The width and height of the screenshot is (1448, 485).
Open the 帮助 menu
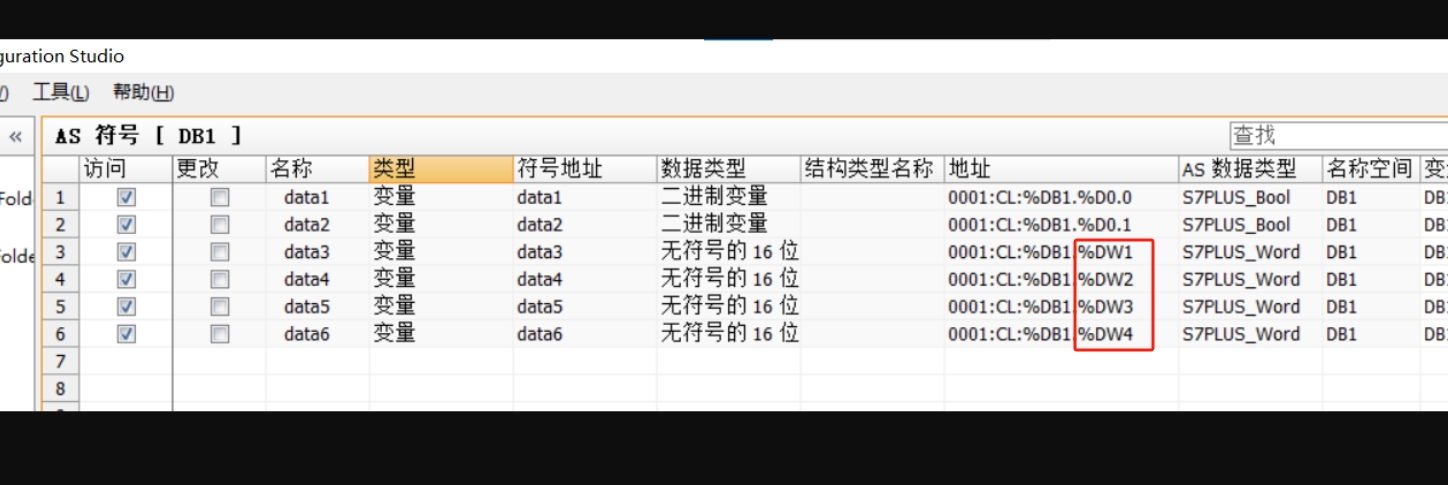point(143,93)
